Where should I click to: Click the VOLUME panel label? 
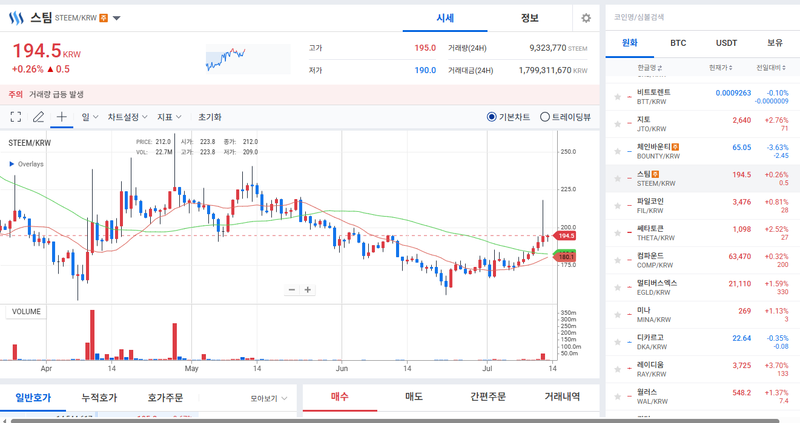point(26,312)
